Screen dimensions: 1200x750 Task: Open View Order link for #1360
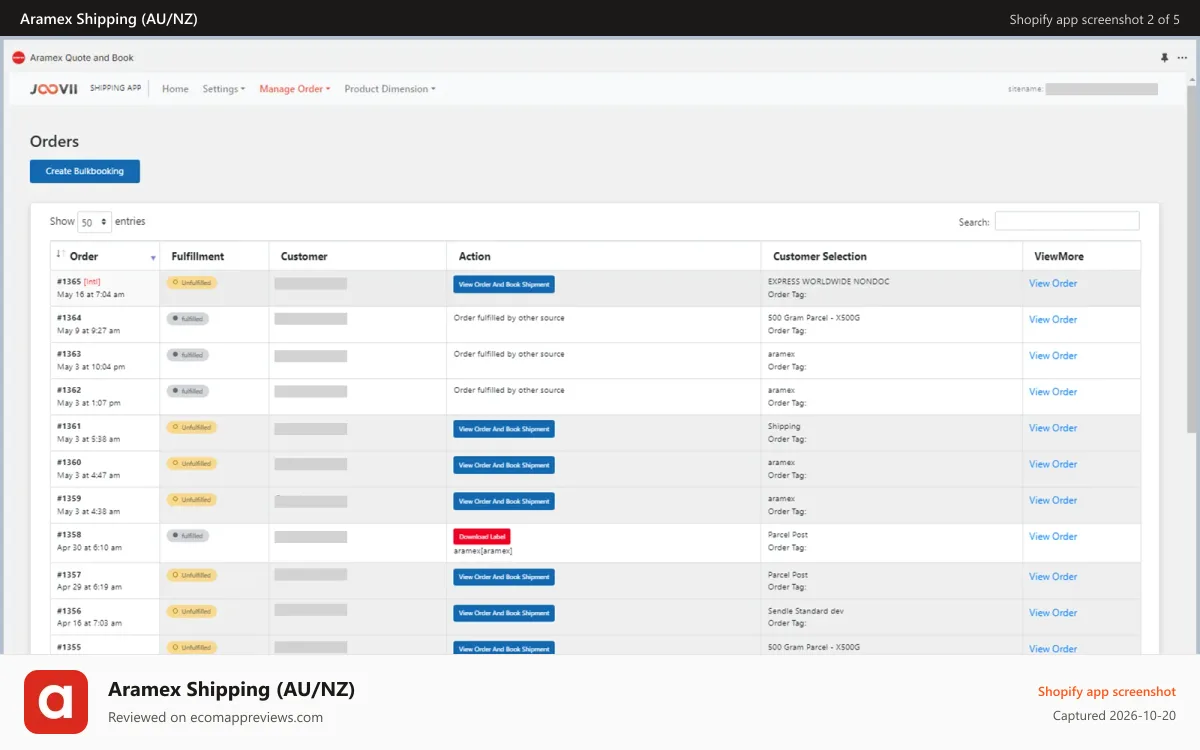coord(1053,463)
